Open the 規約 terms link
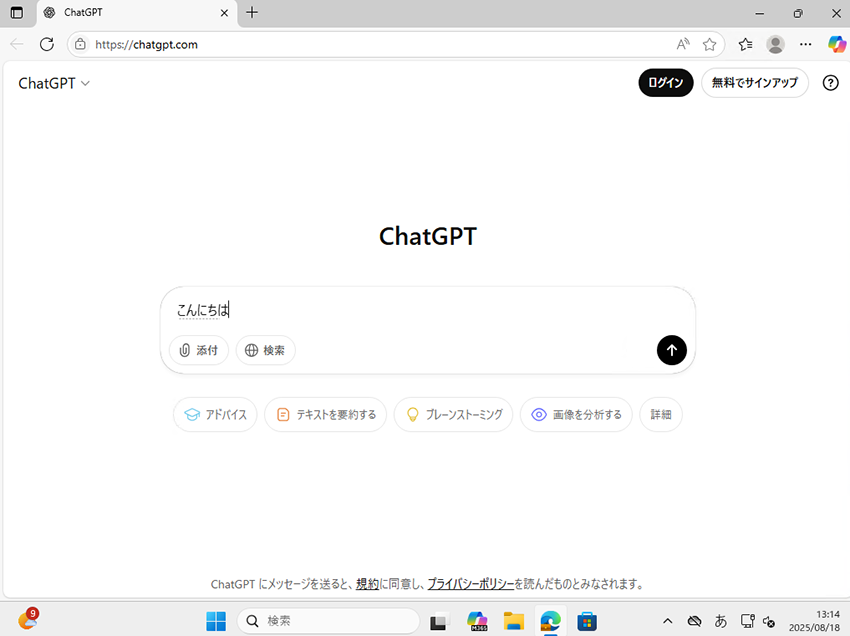Screen dimensions: 850x636 (x=367, y=584)
